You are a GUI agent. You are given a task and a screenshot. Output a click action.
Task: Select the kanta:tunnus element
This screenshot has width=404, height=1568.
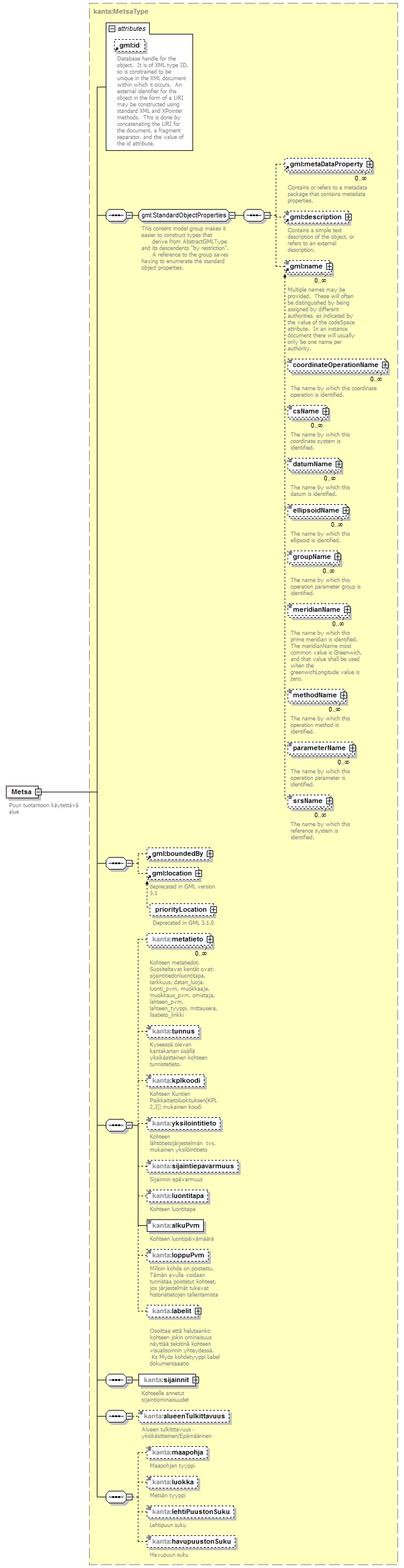[173, 1031]
